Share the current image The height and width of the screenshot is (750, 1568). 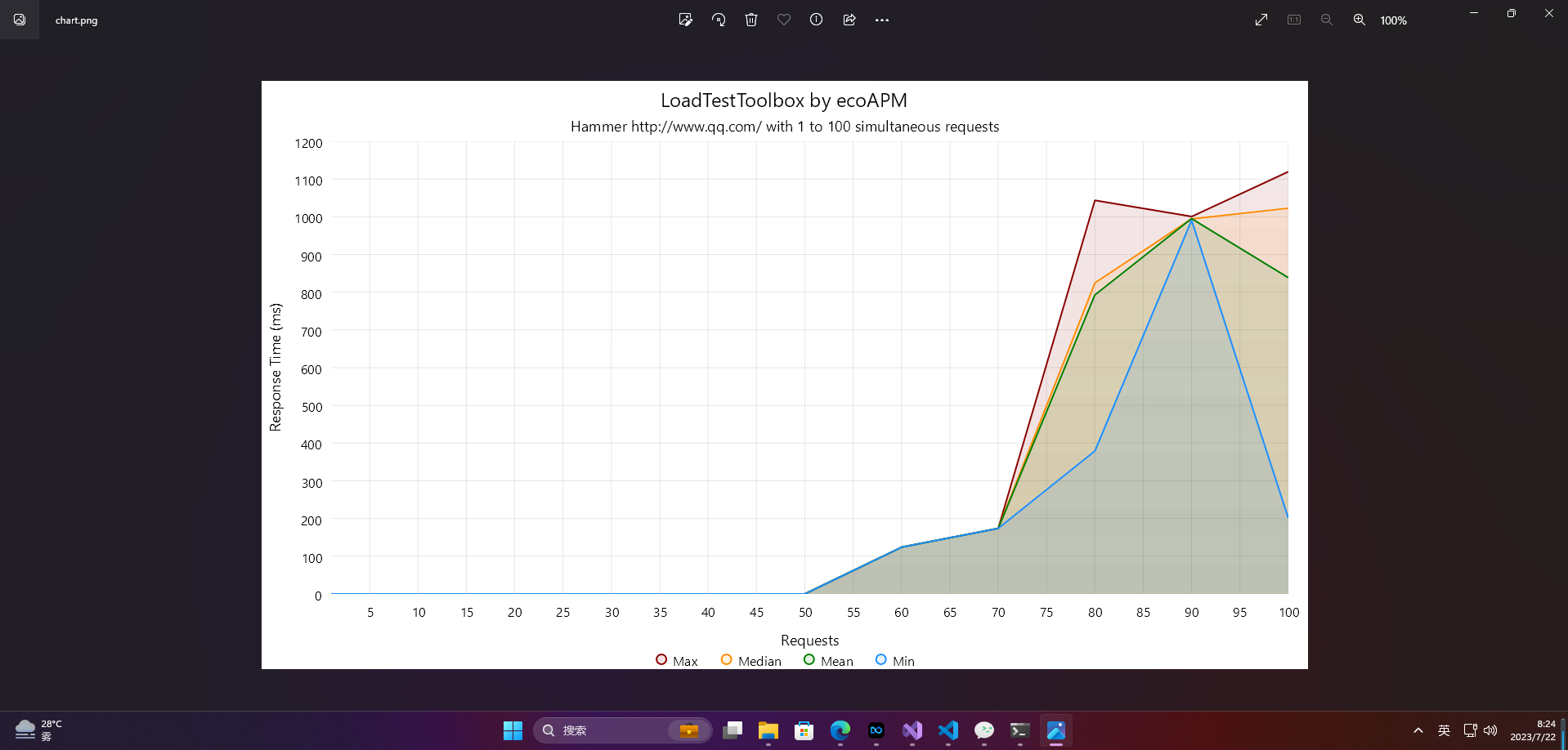849,20
